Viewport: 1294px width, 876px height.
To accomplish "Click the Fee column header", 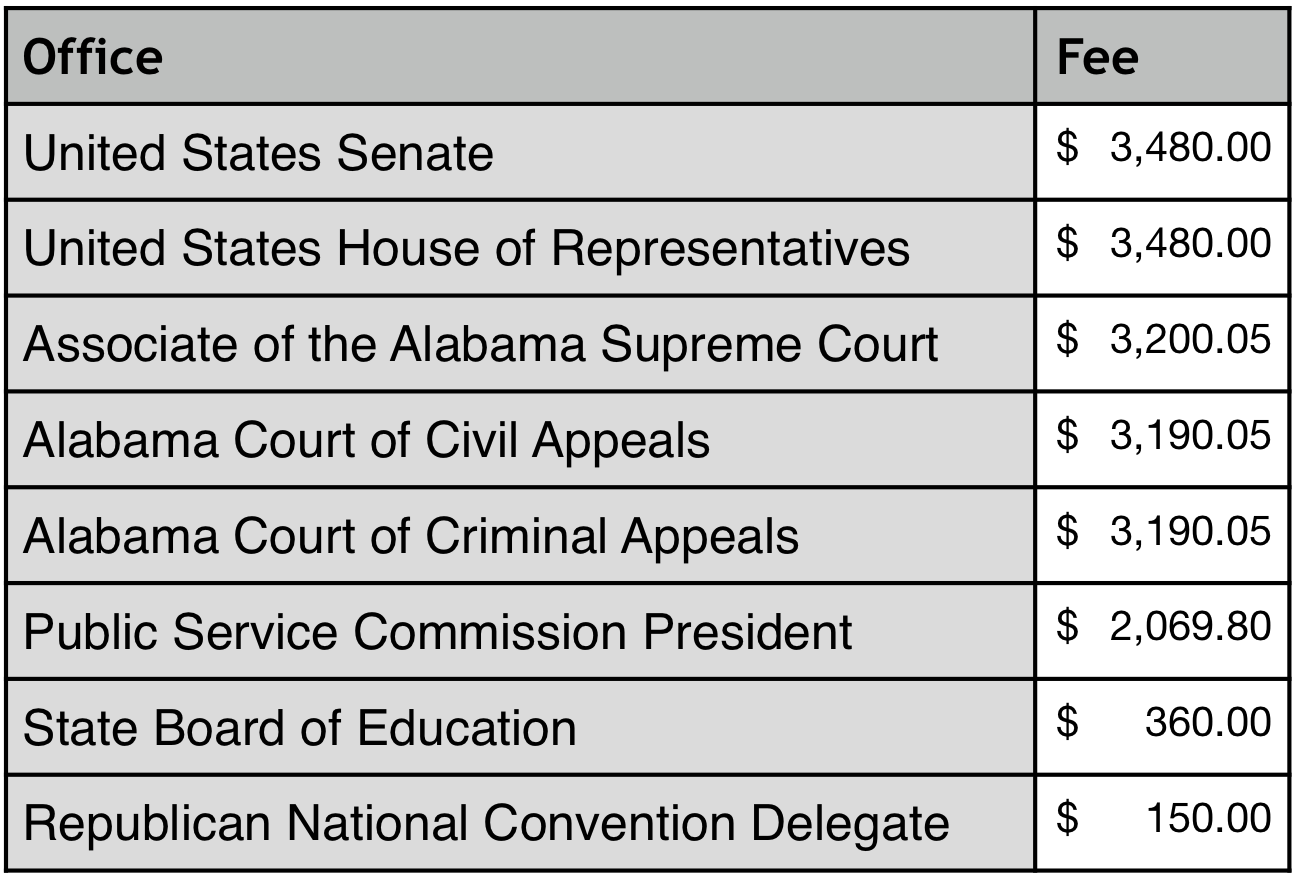I will point(1097,57).
